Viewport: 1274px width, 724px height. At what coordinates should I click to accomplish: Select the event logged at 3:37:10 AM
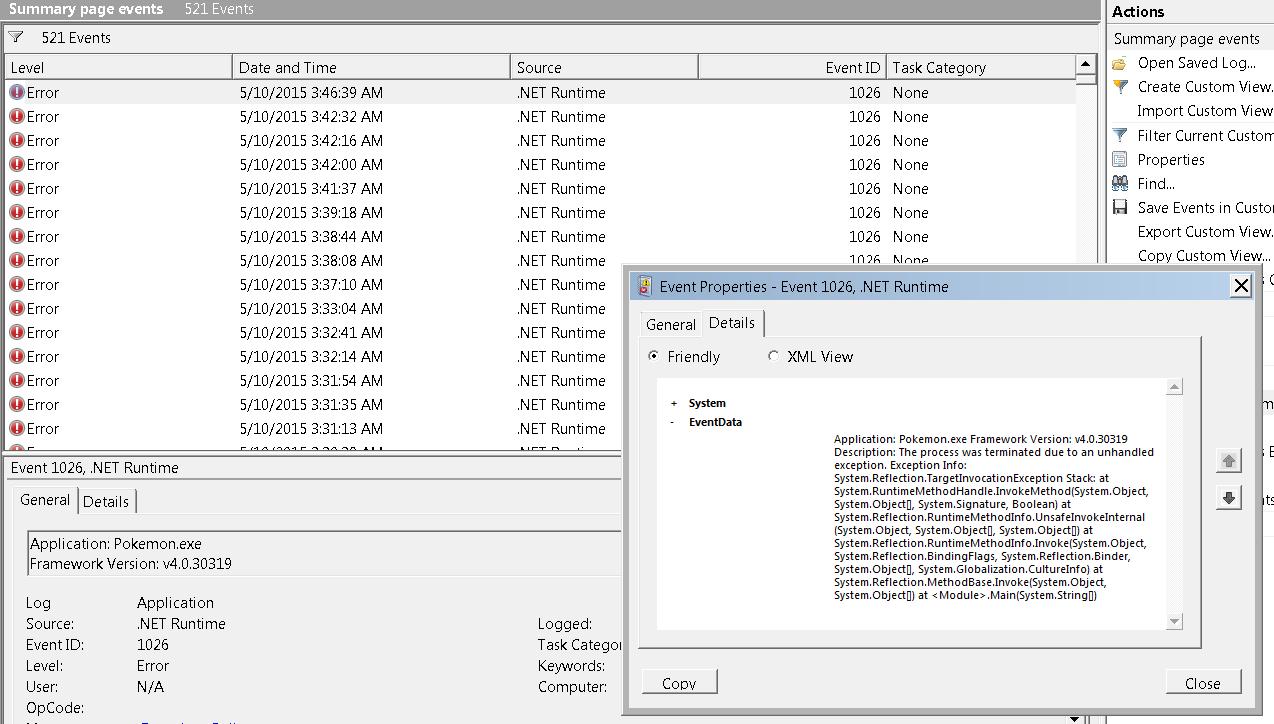314,284
